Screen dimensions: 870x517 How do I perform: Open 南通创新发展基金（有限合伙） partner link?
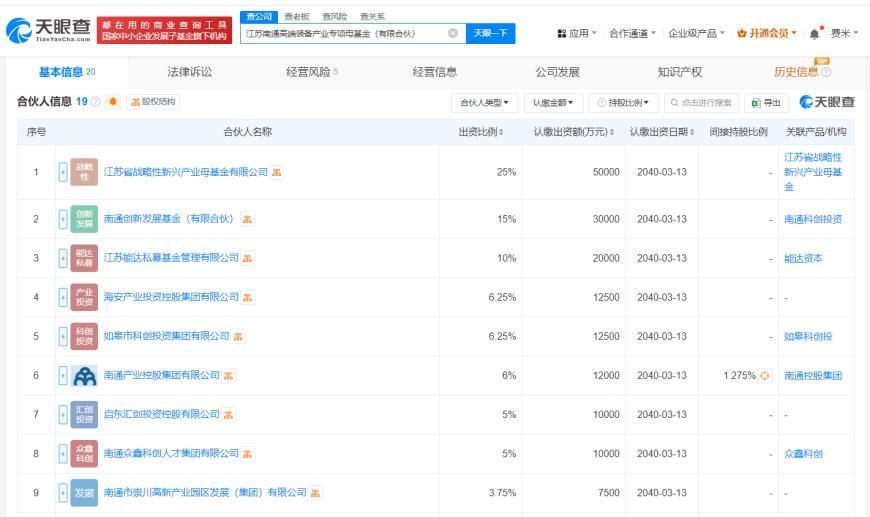click(x=167, y=219)
